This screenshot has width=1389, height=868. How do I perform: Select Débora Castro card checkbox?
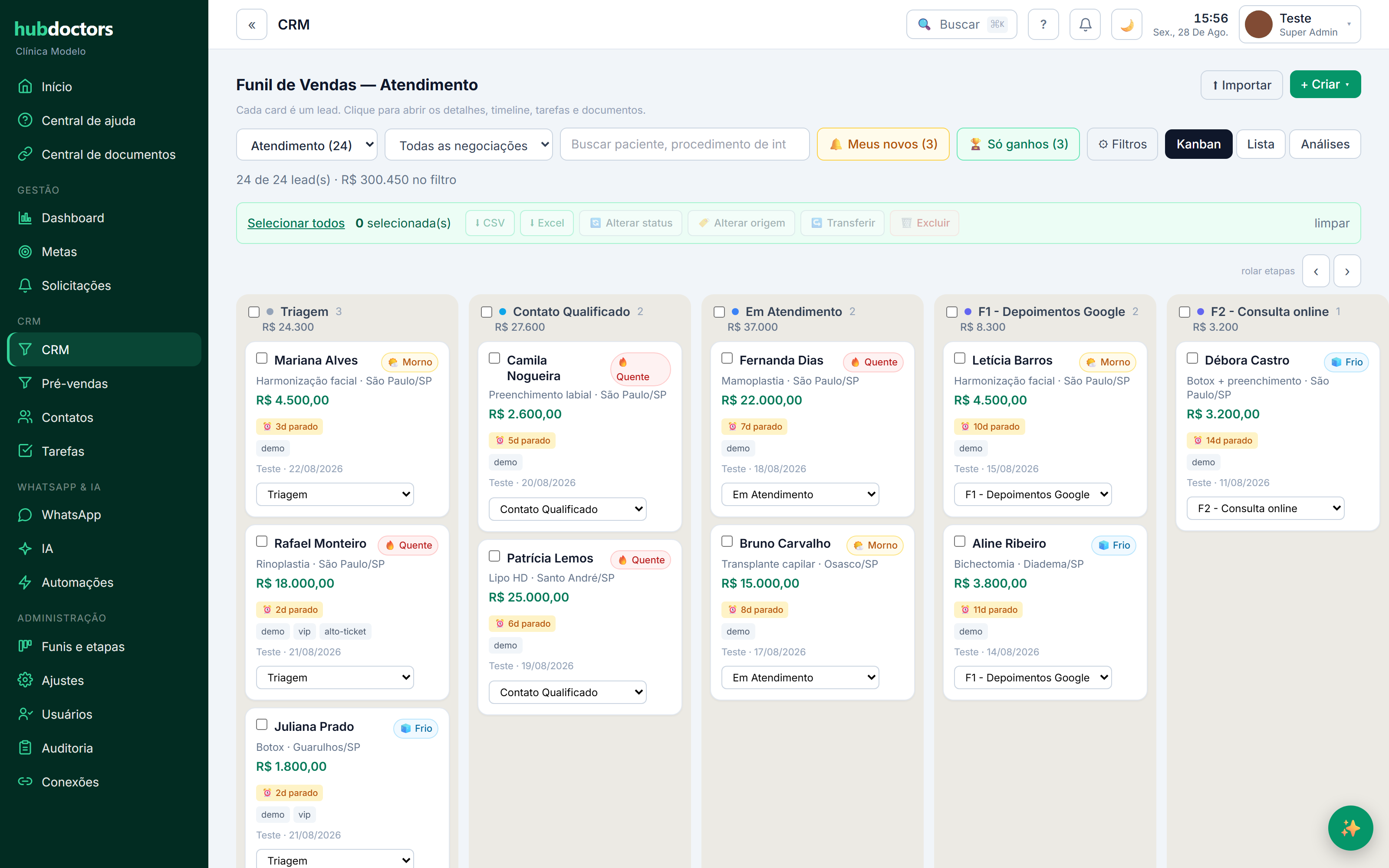(1192, 358)
